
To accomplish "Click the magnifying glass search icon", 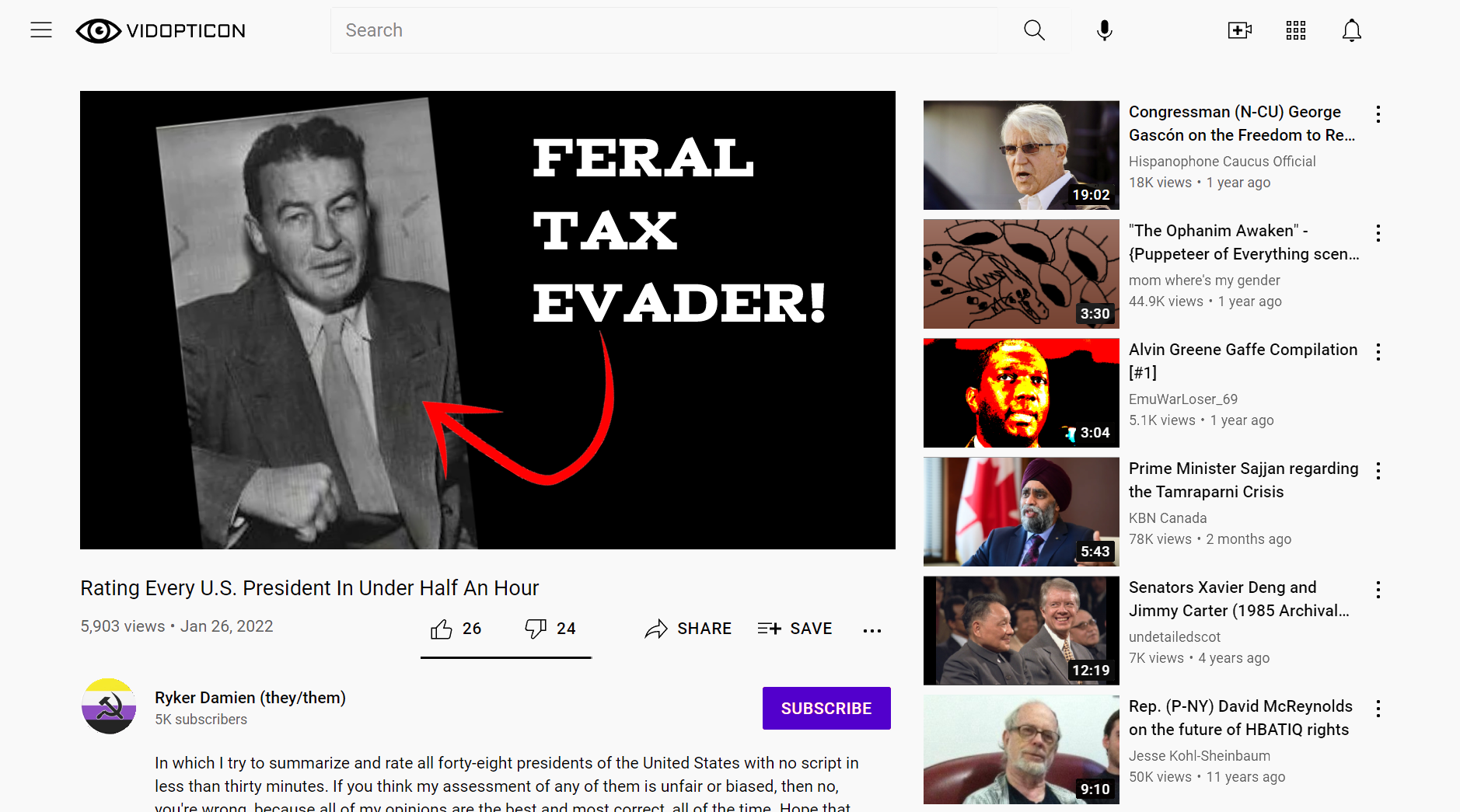I will (x=1034, y=30).
